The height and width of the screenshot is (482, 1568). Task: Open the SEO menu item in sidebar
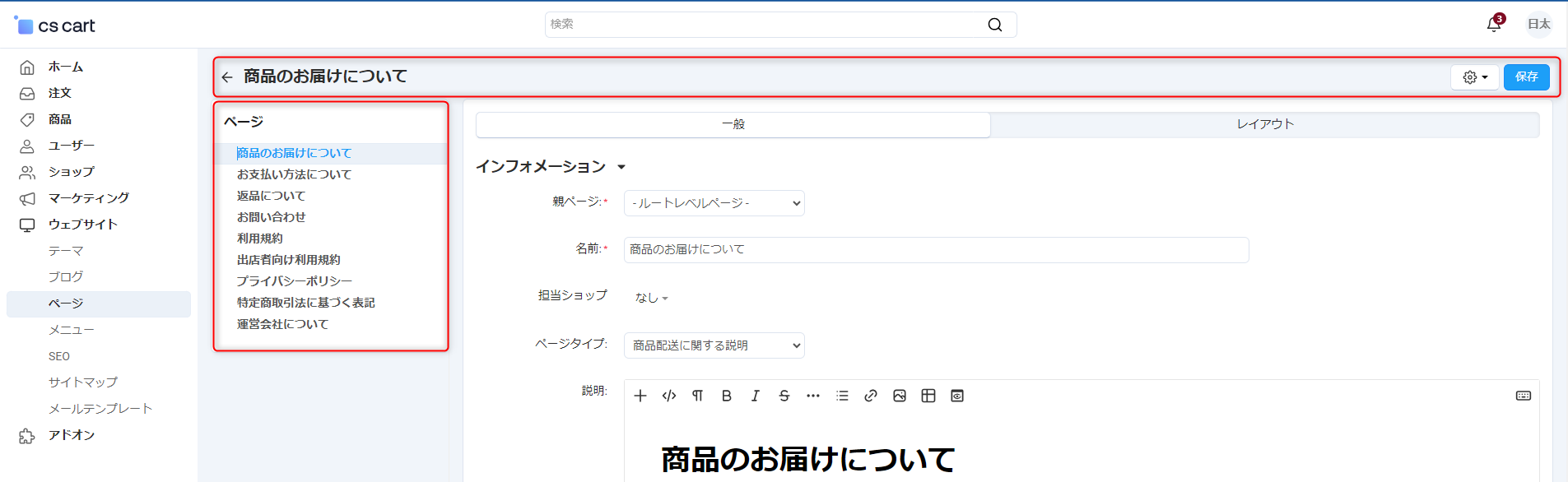(x=59, y=356)
